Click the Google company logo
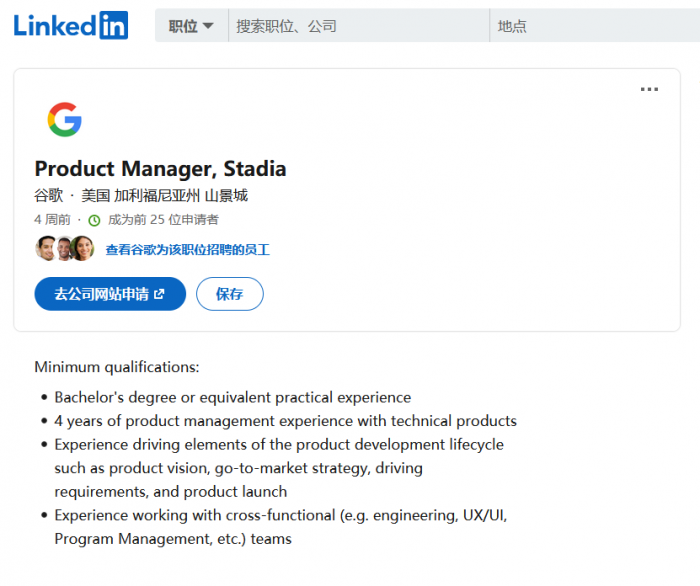Image resolution: width=700 pixels, height=586 pixels. point(65,120)
